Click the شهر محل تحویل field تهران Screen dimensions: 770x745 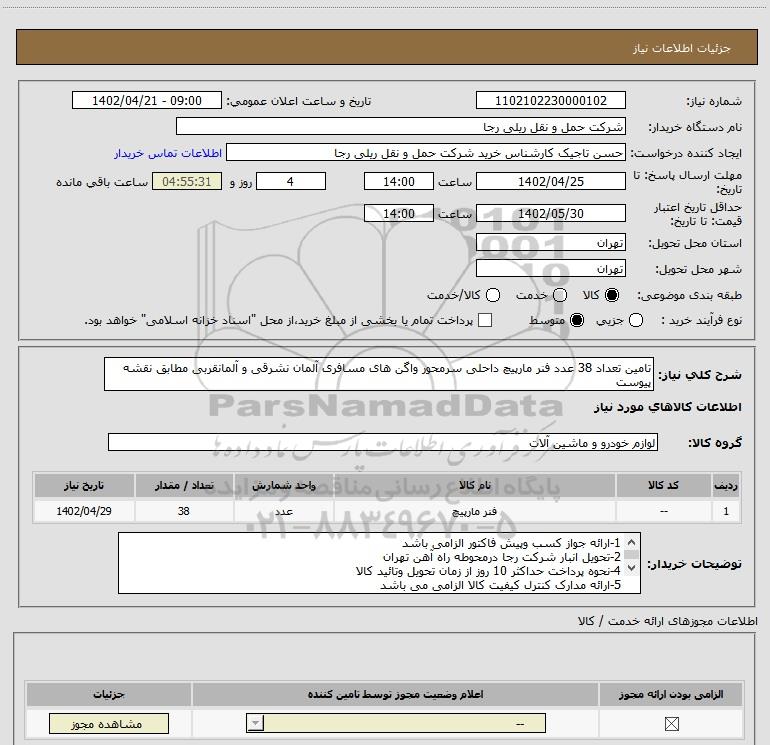click(550, 268)
